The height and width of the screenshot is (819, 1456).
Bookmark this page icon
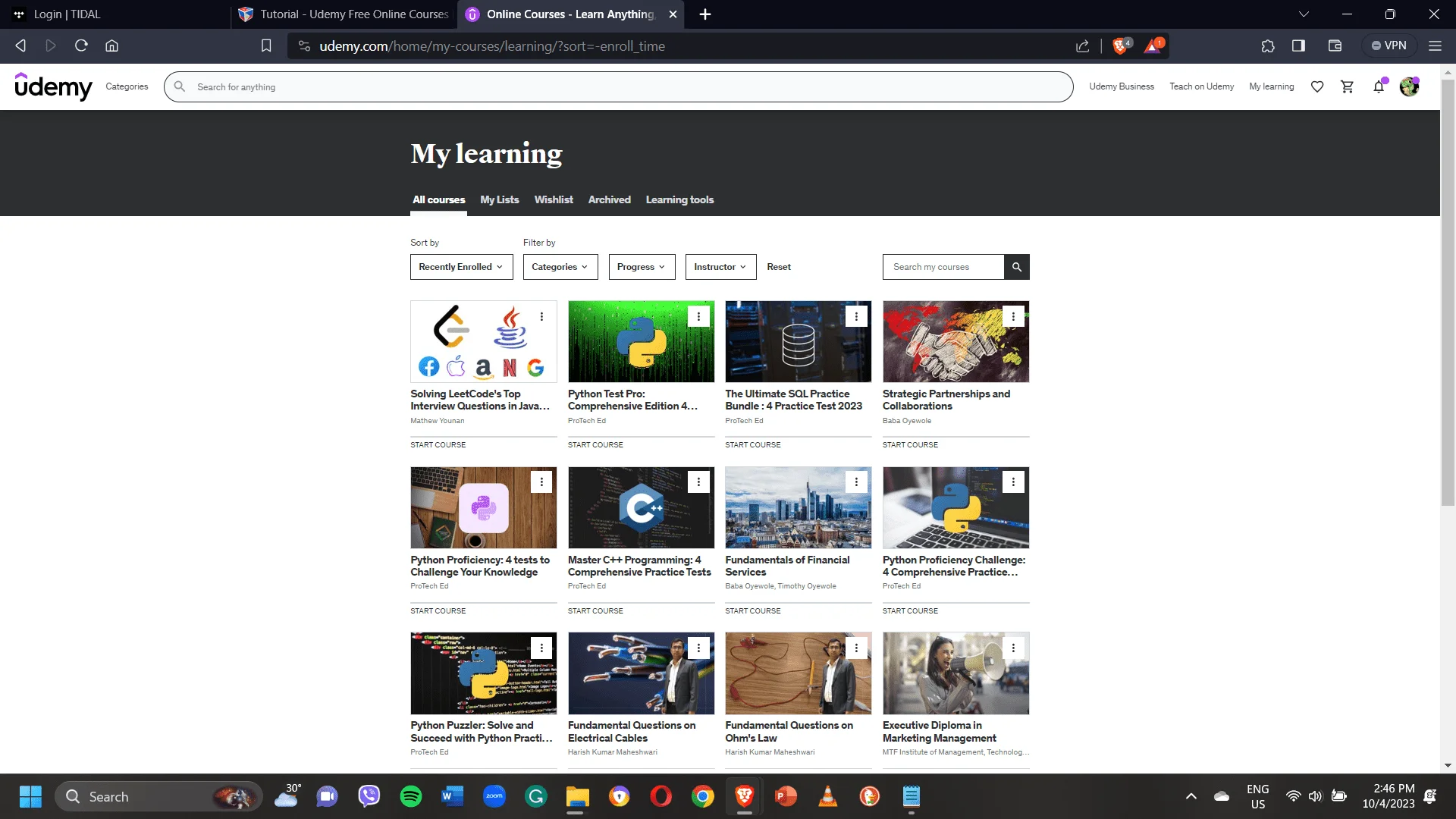tap(266, 45)
